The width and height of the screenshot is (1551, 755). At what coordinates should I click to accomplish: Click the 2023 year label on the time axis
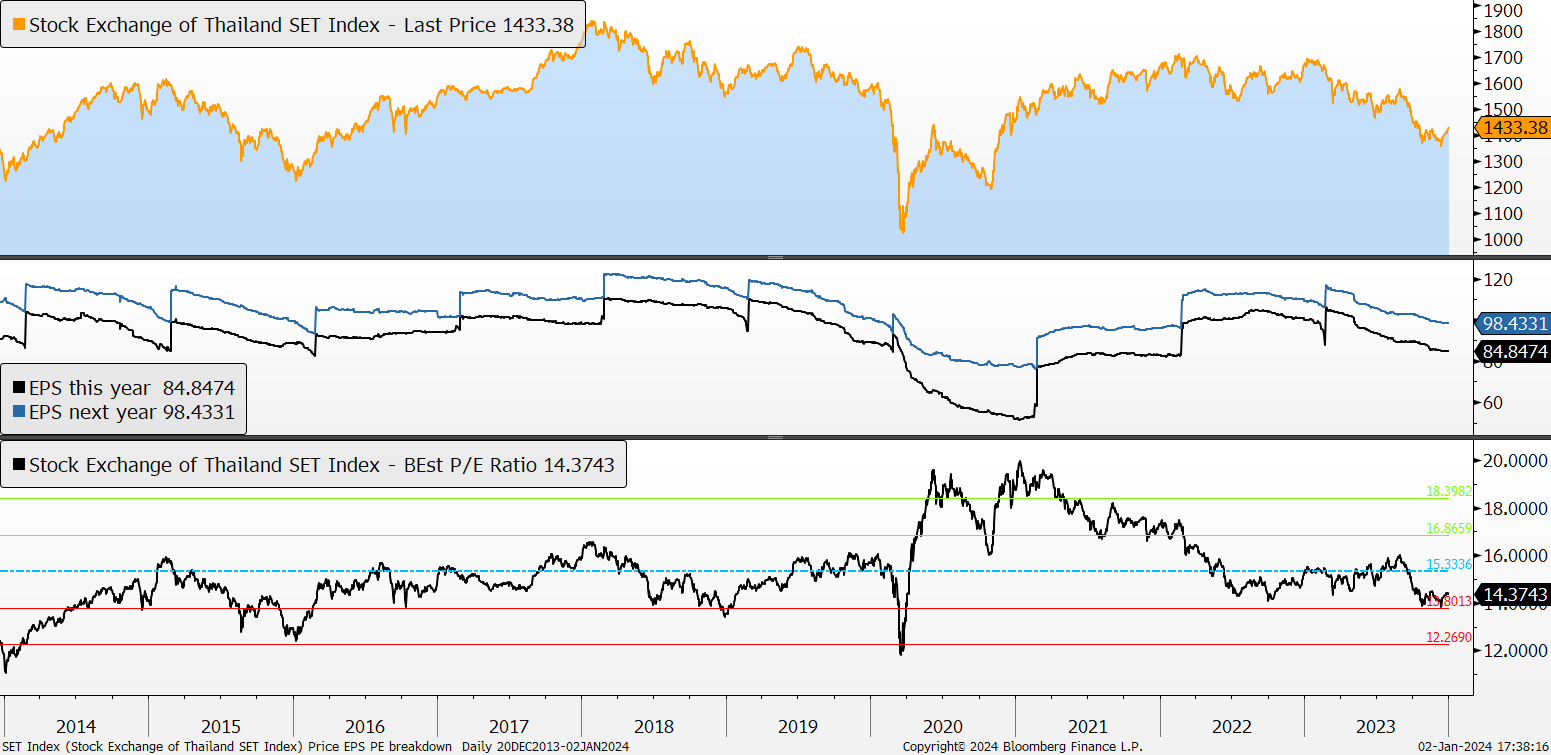(x=1376, y=727)
